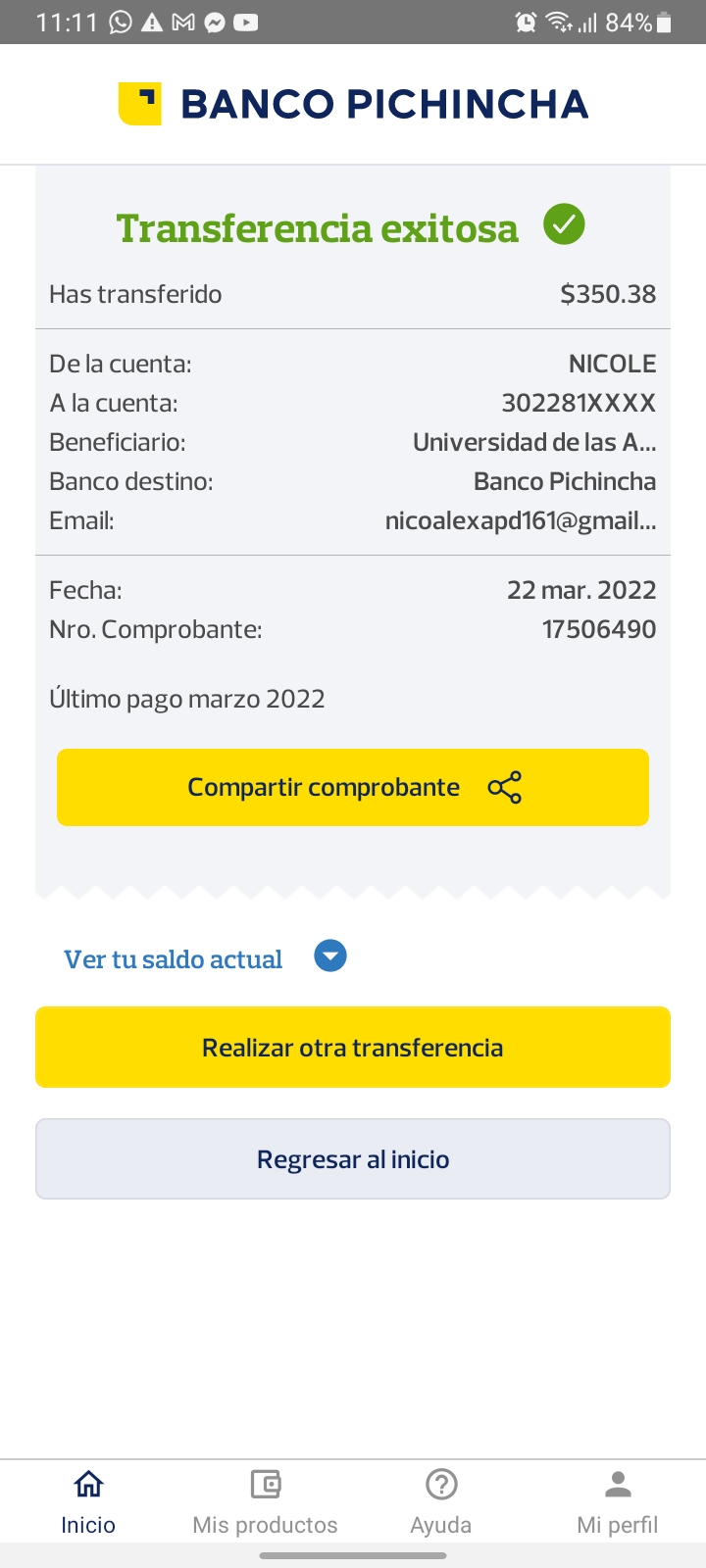Tap the Messenger notification icon
This screenshot has width=706, height=1568.
(215, 23)
